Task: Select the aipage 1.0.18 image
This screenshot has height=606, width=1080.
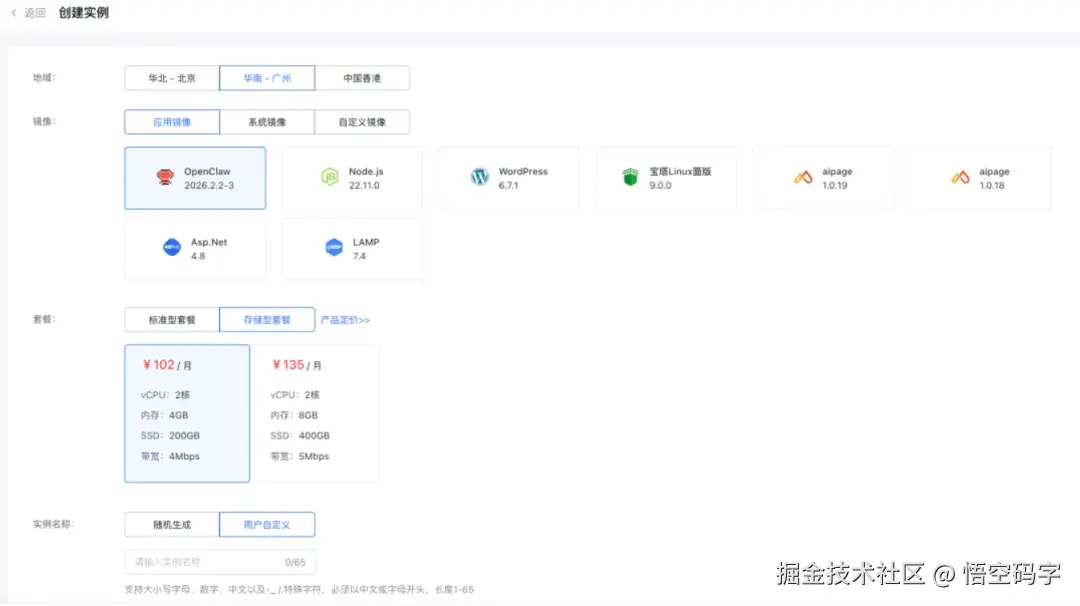Action: click(x=980, y=178)
